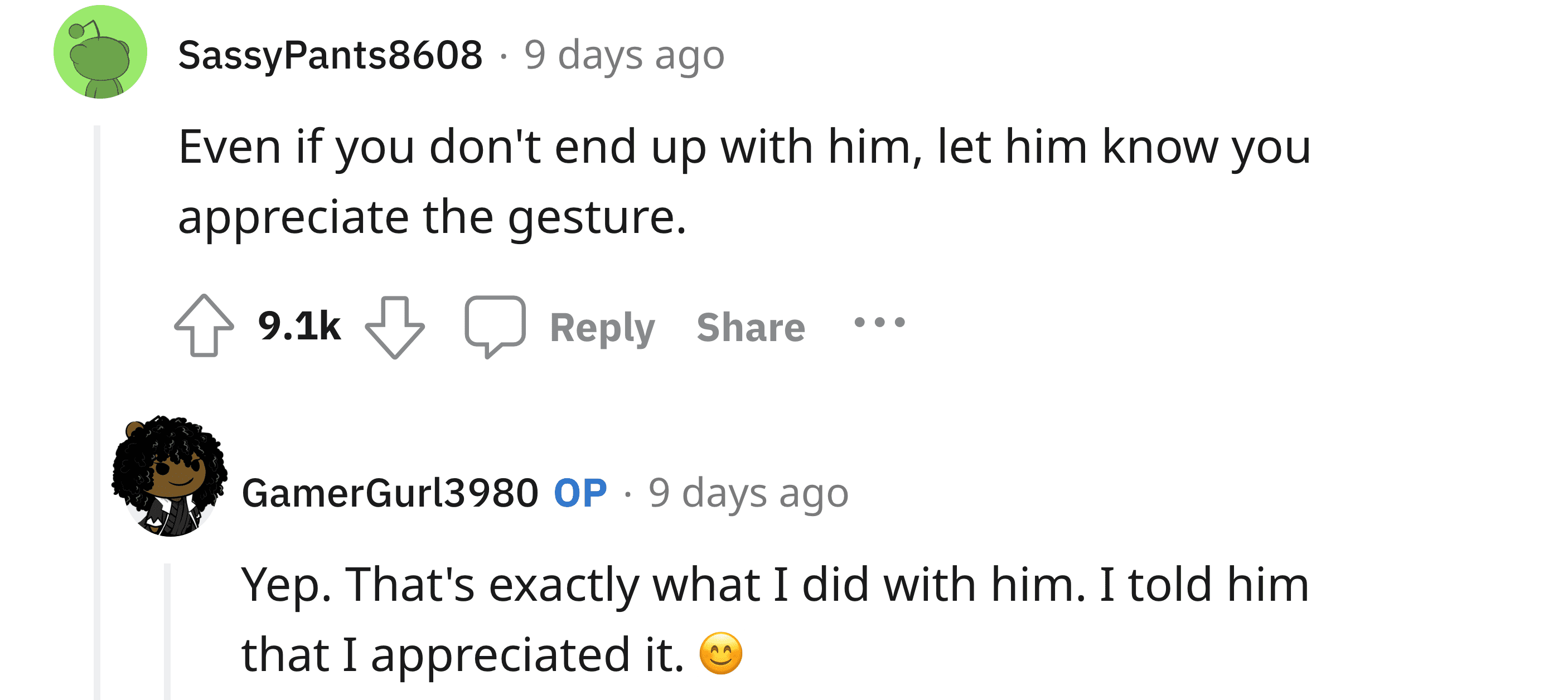Click the speech bubble reply icon
The width and height of the screenshot is (1568, 700).
click(494, 325)
